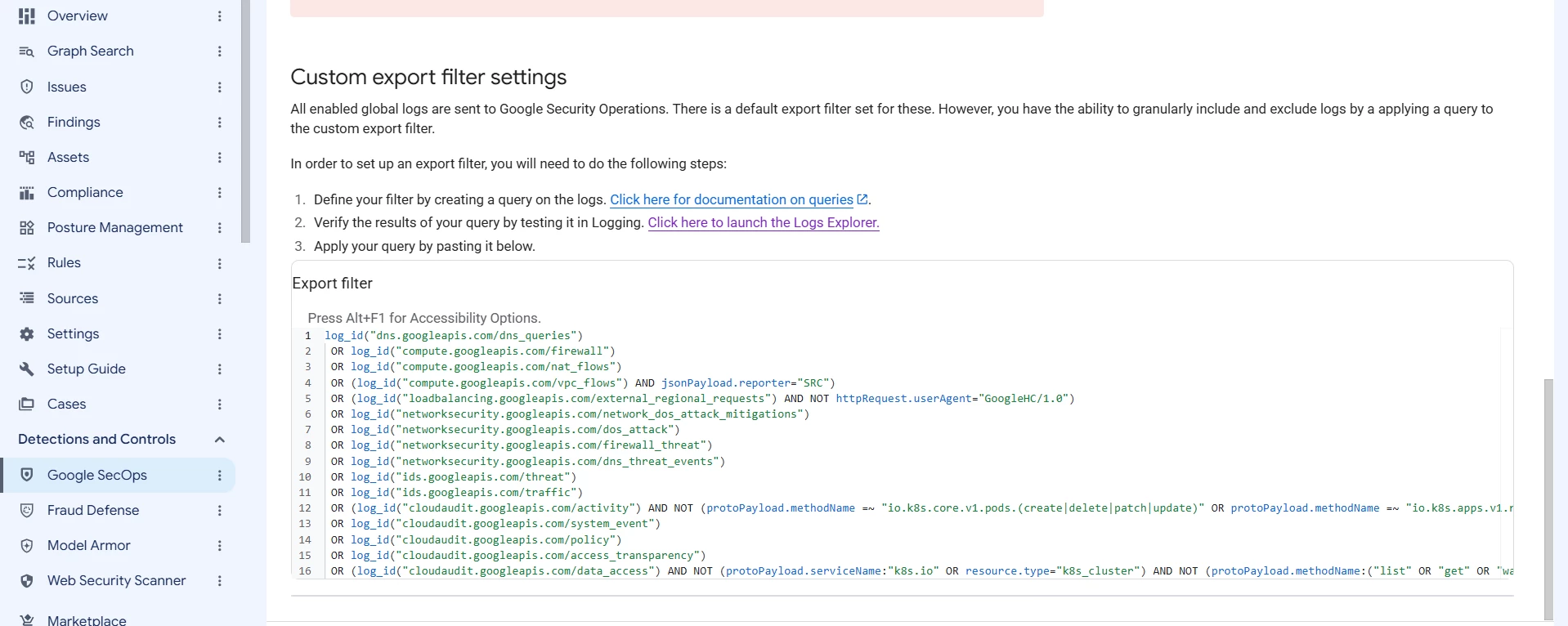1568x626 pixels.
Task: Click the Assets hierarchy icon
Action: (x=27, y=157)
